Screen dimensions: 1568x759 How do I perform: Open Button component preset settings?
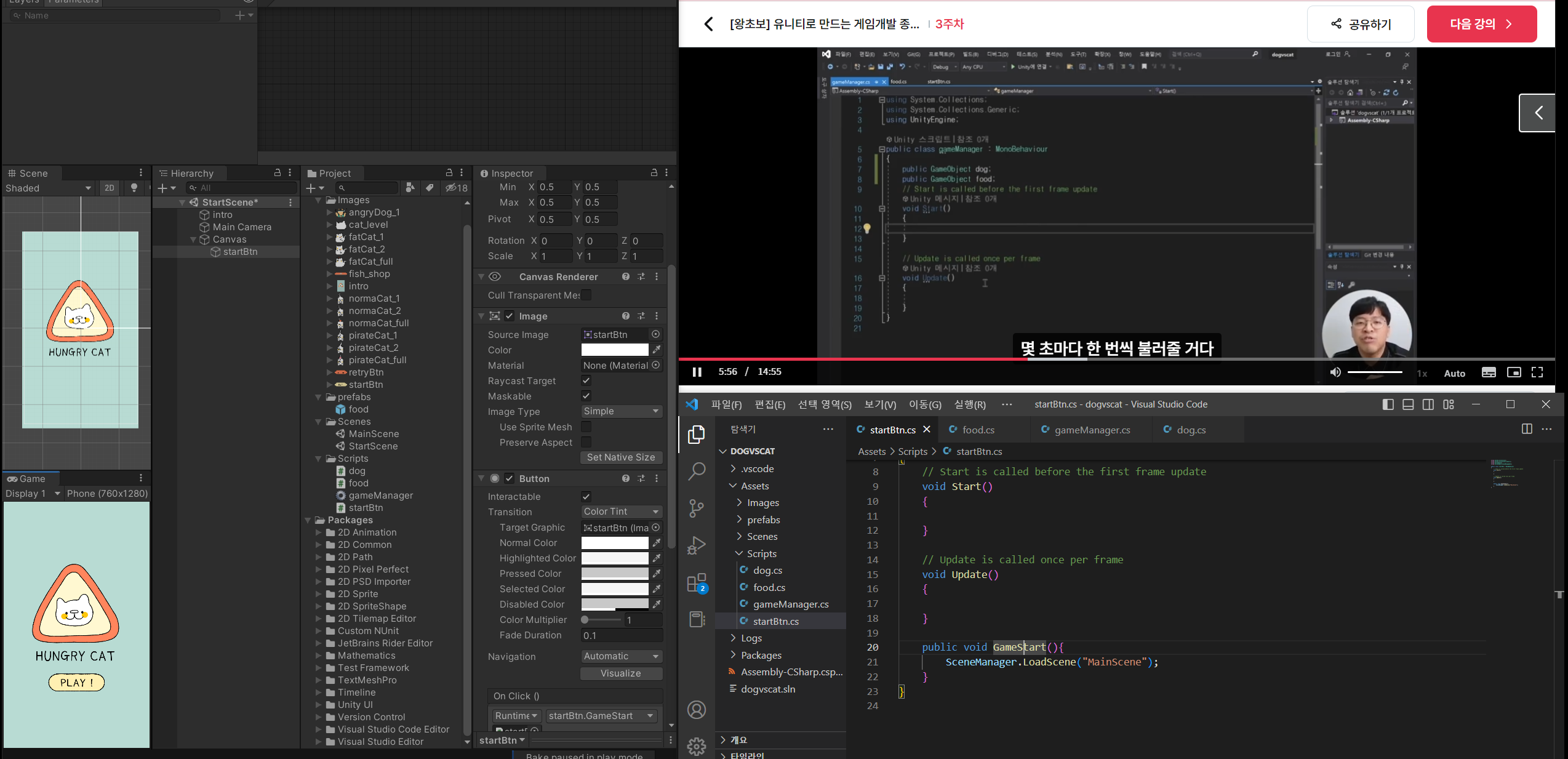(x=641, y=478)
